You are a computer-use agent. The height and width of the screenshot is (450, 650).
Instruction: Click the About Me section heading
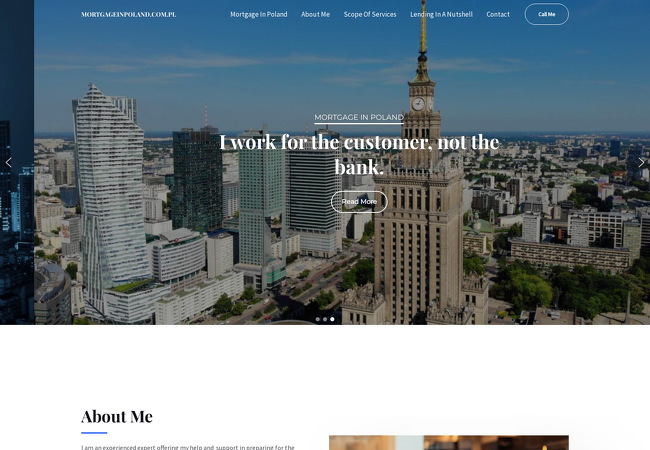click(117, 416)
